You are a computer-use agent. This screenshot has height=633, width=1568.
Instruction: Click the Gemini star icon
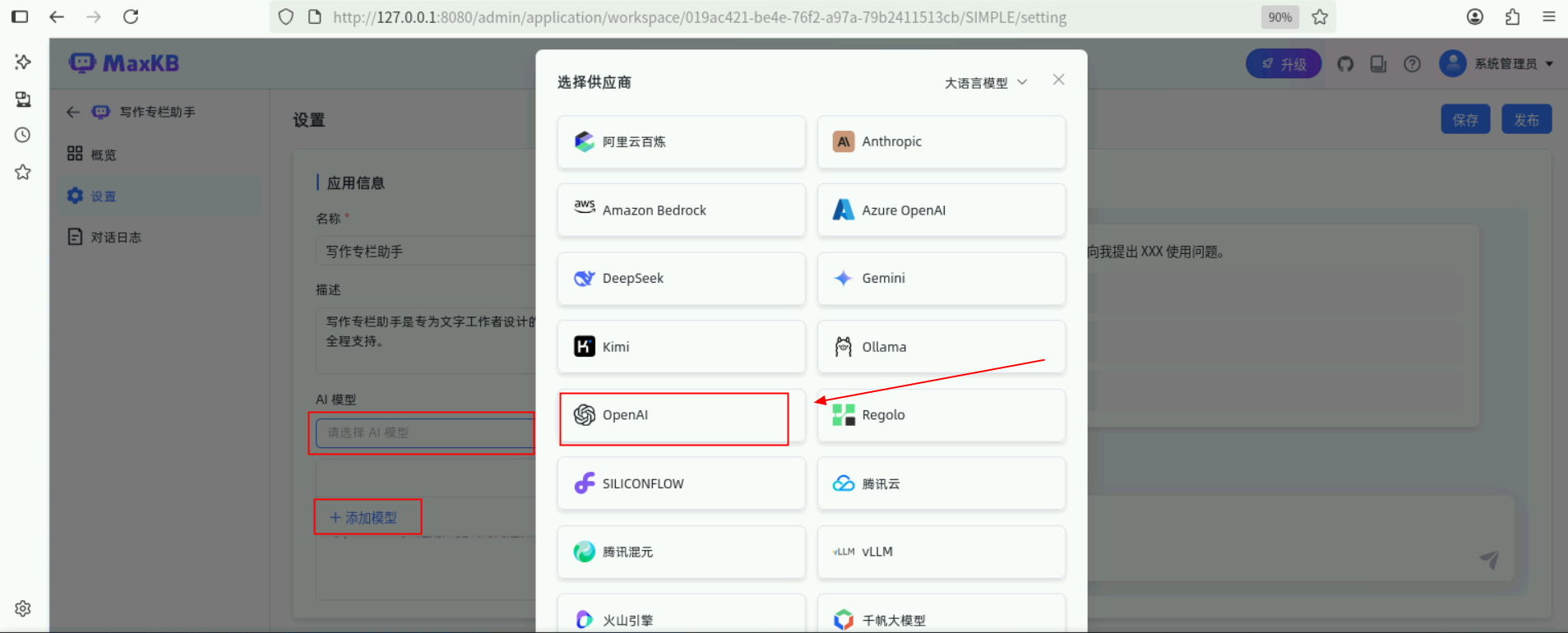pos(843,279)
